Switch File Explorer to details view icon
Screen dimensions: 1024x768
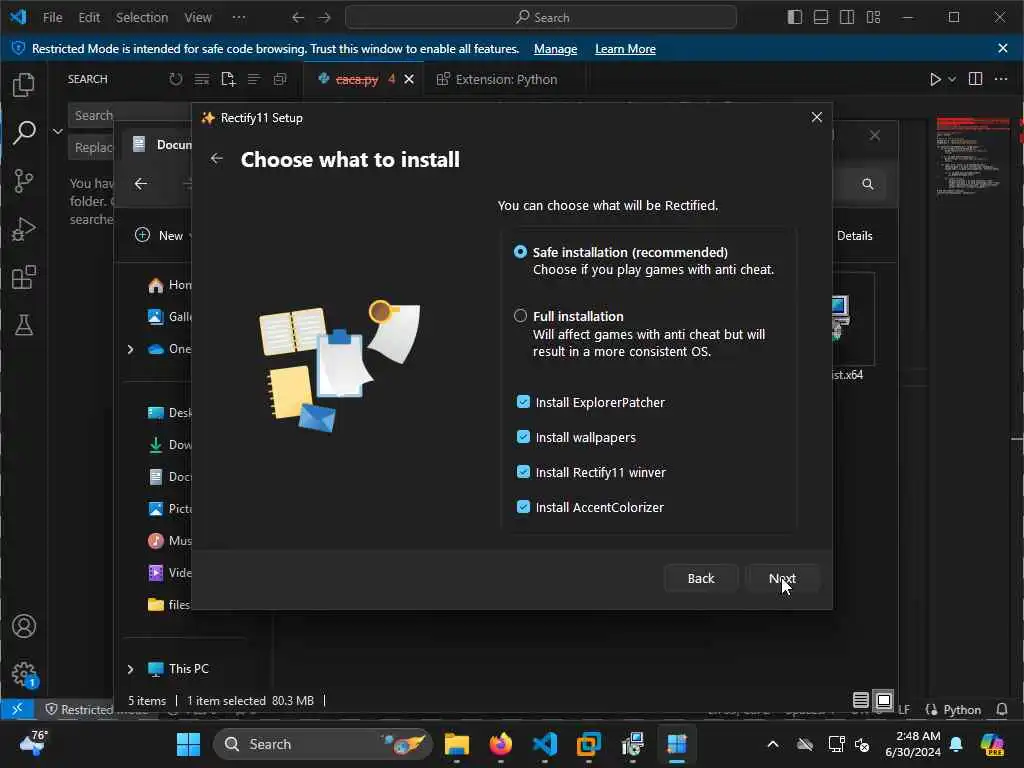pos(861,701)
